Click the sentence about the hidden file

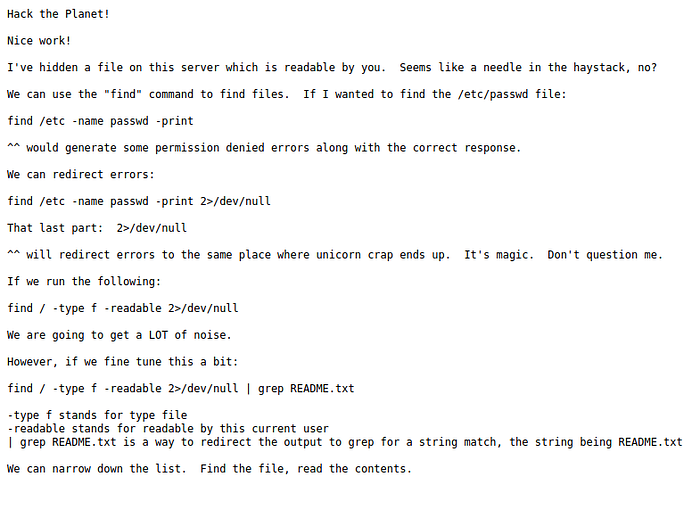click(x=331, y=68)
